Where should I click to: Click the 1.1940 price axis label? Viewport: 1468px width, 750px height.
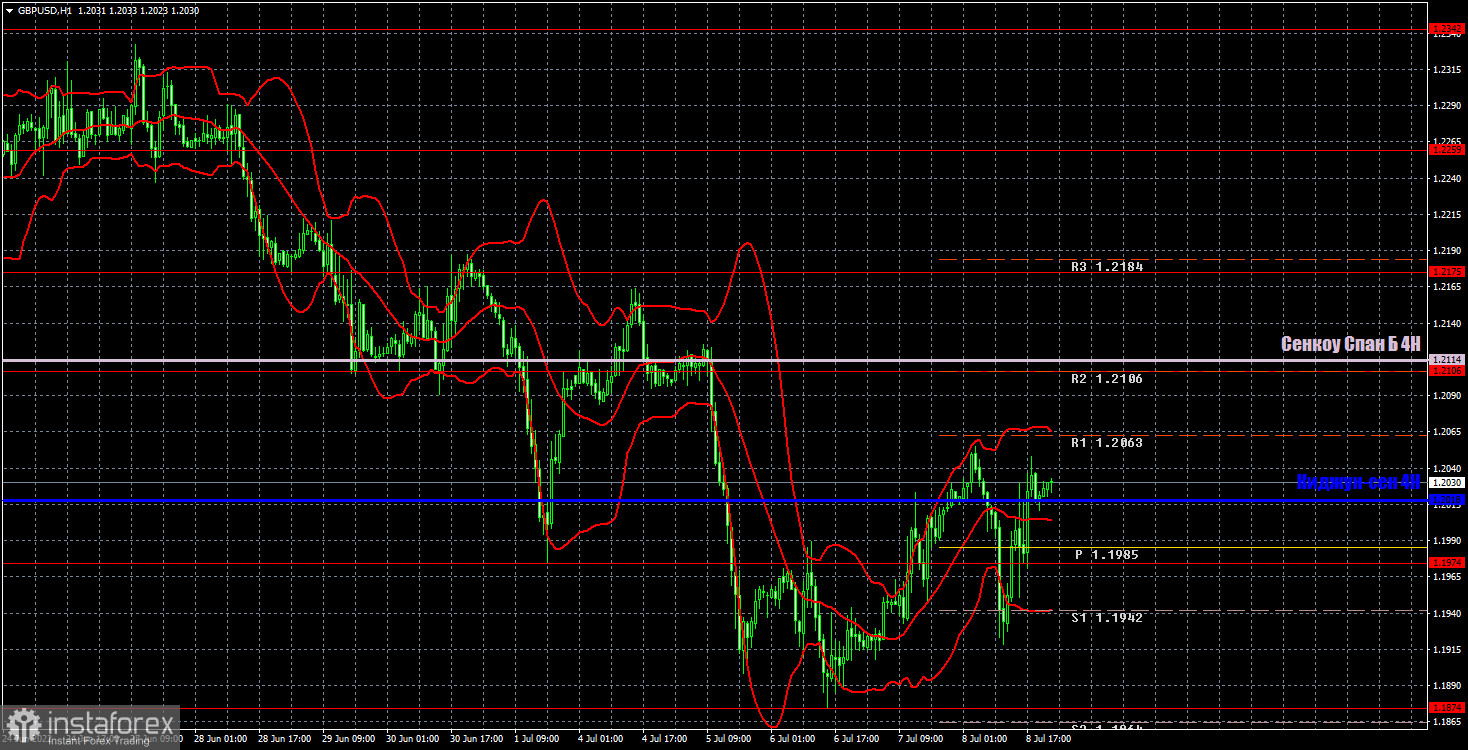click(x=1447, y=613)
